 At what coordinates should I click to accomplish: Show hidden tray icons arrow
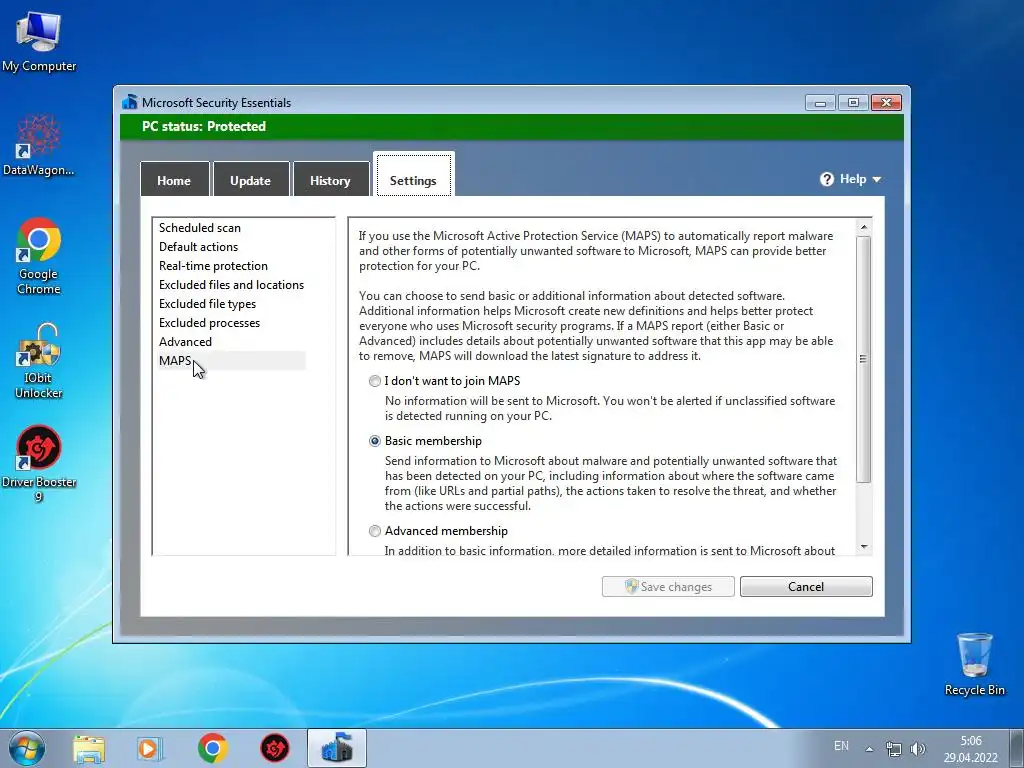(869, 748)
